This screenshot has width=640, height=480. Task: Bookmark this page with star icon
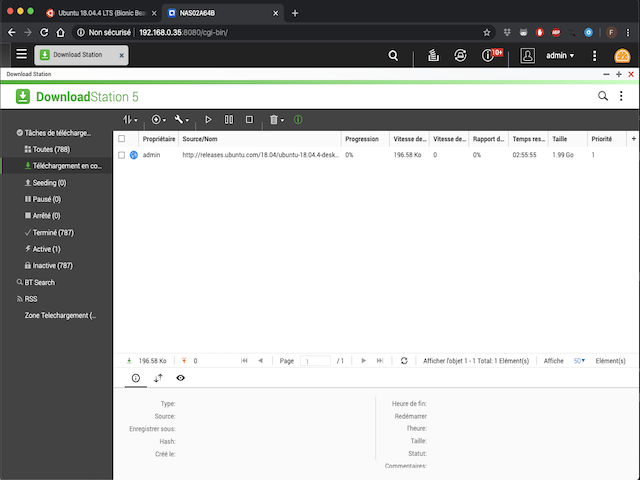(487, 32)
